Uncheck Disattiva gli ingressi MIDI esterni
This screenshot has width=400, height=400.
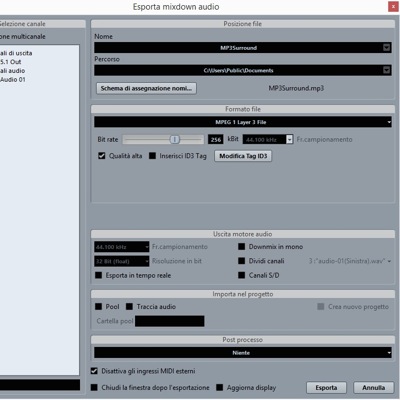pyautogui.click(x=94, y=371)
